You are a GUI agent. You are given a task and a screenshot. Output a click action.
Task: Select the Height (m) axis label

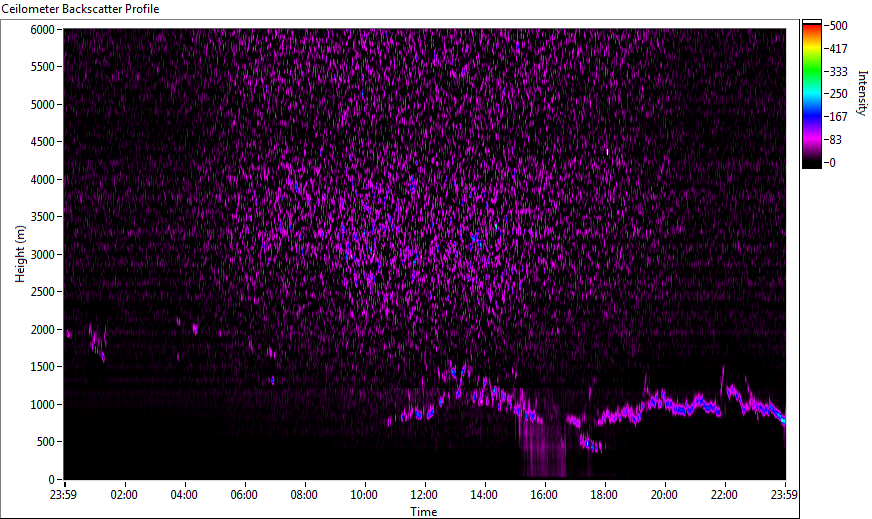tap(20, 254)
